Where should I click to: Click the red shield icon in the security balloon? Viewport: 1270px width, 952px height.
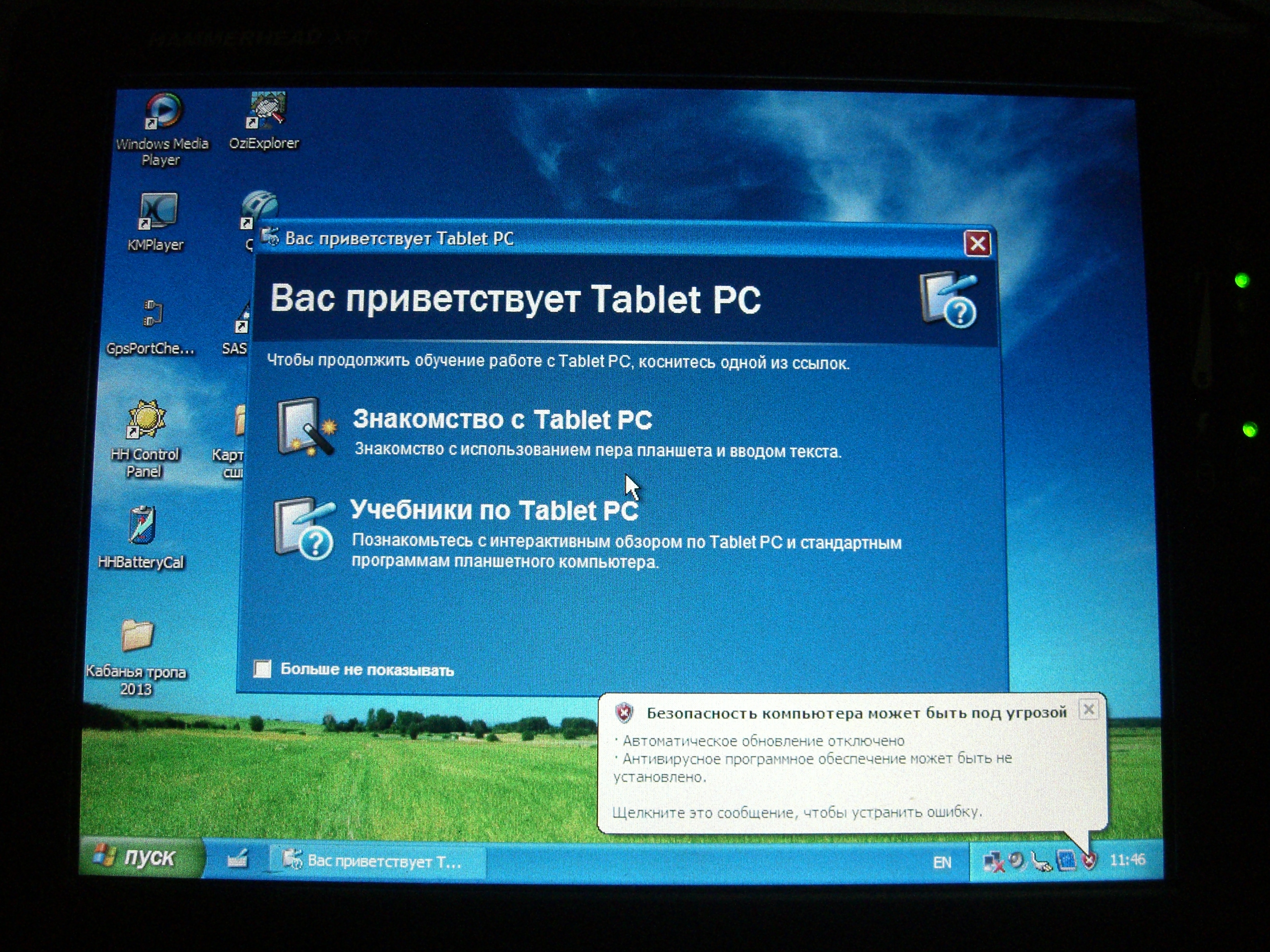pyautogui.click(x=624, y=713)
